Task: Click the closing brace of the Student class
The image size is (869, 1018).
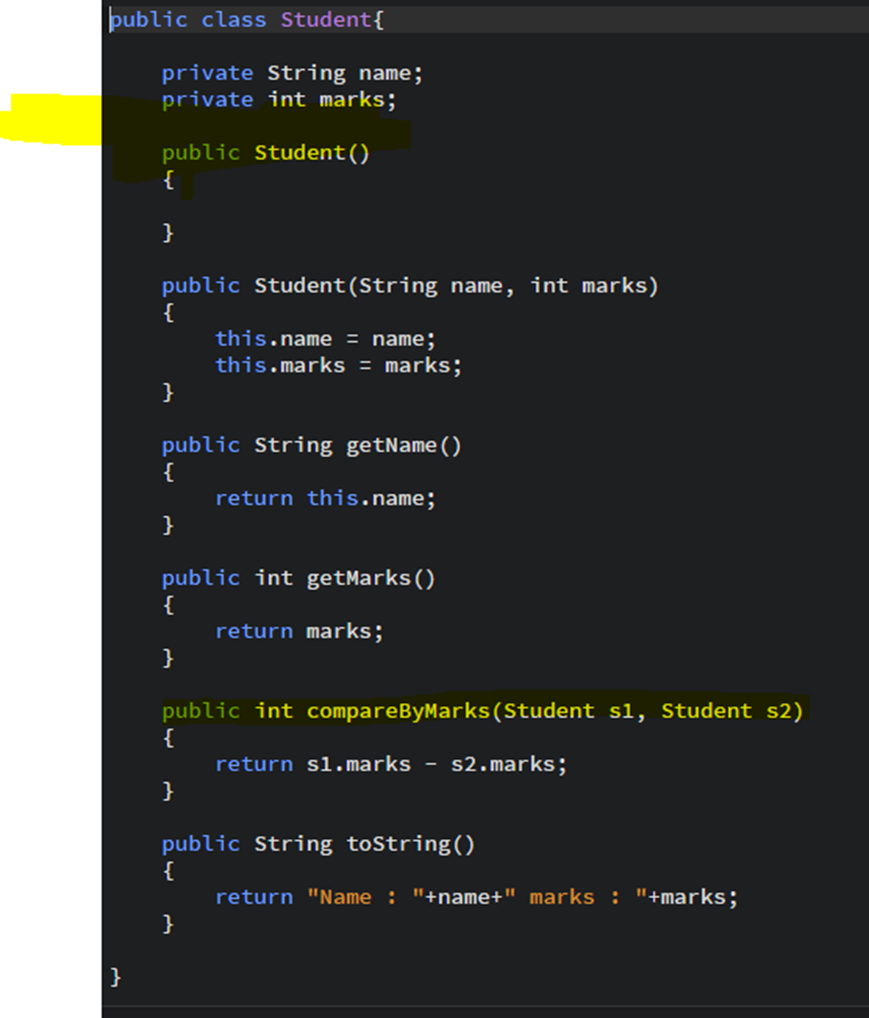Action: click(x=114, y=975)
